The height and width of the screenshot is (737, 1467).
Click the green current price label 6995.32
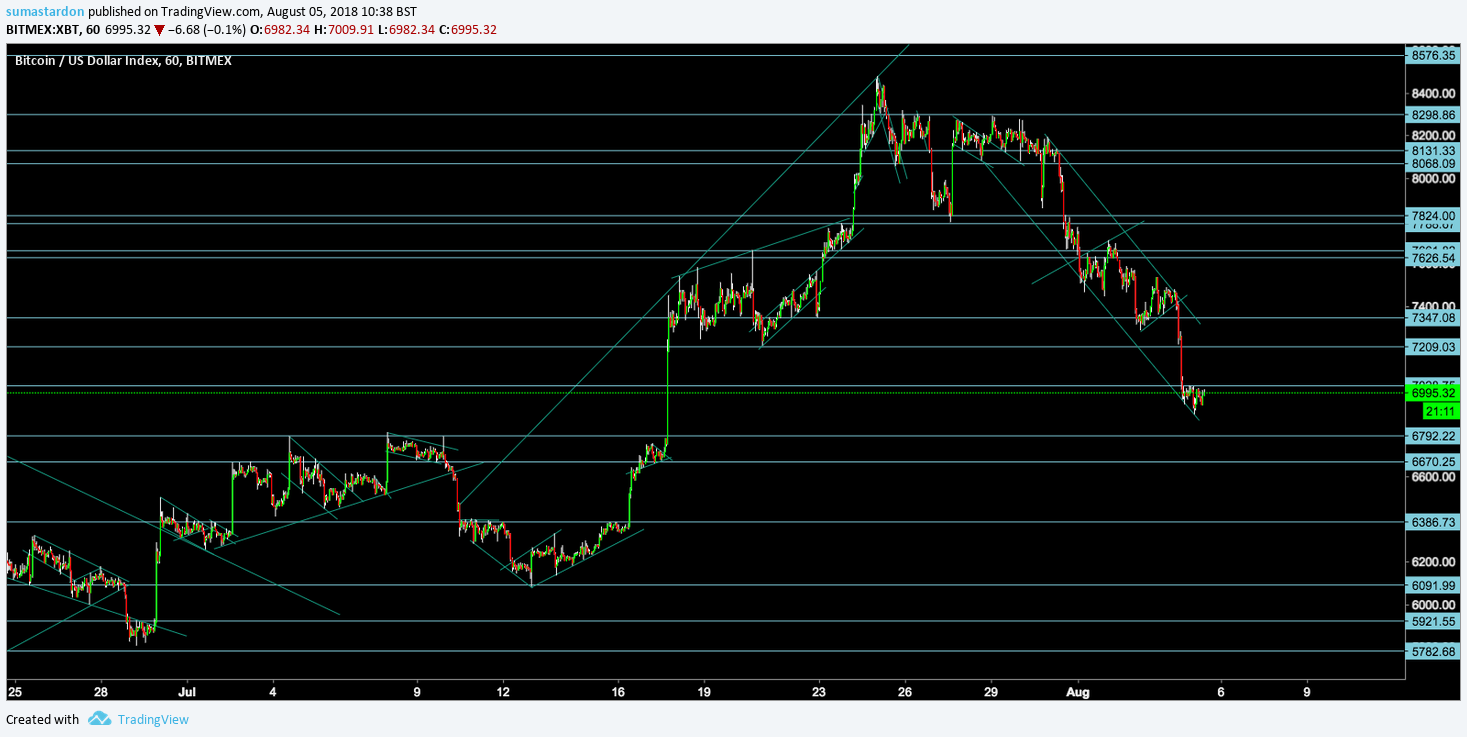[x=1433, y=393]
